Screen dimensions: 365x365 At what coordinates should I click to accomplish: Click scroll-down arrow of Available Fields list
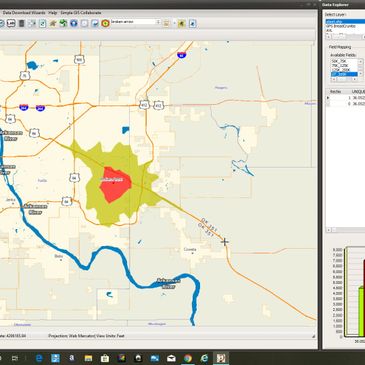coord(360,74)
